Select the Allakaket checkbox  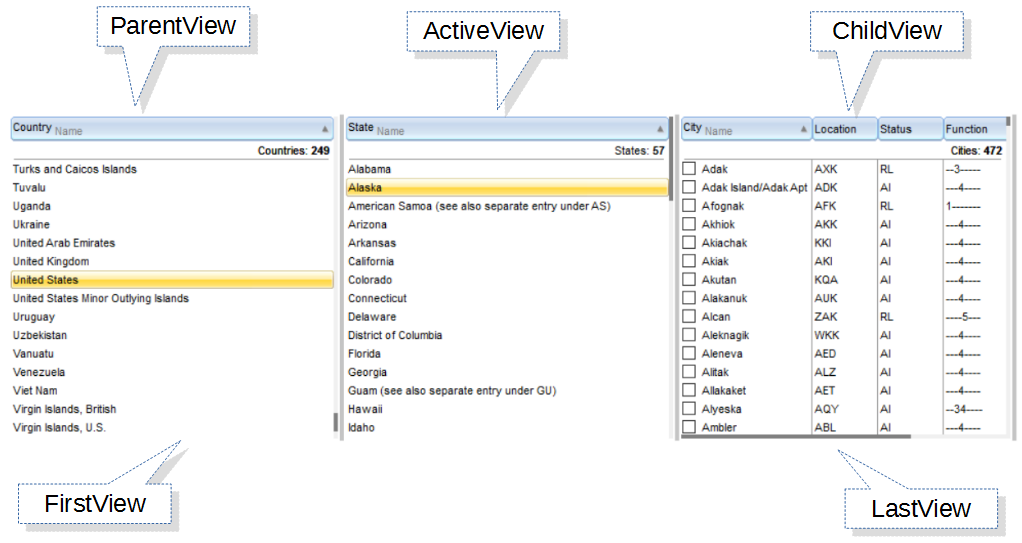(689, 390)
